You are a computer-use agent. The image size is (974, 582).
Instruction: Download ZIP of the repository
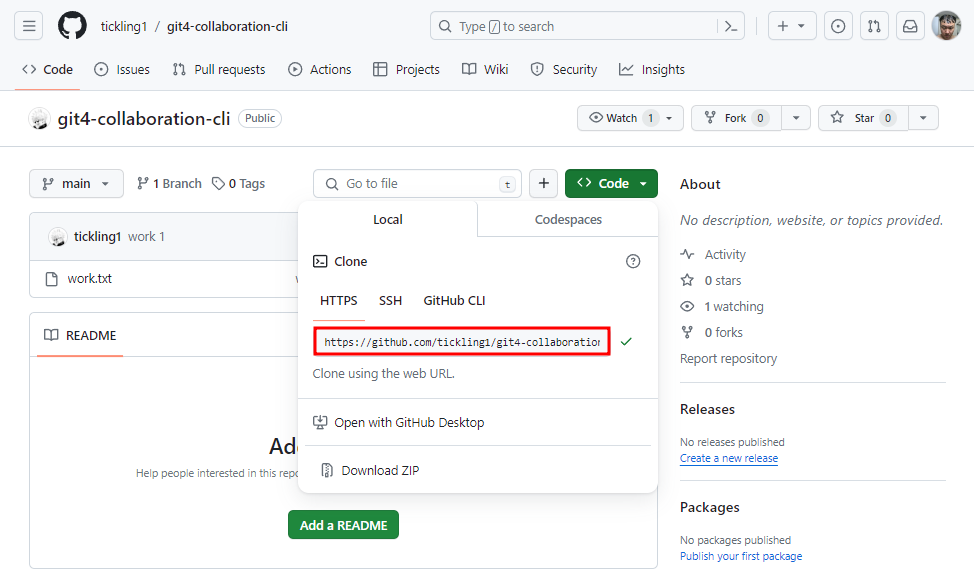pos(370,470)
